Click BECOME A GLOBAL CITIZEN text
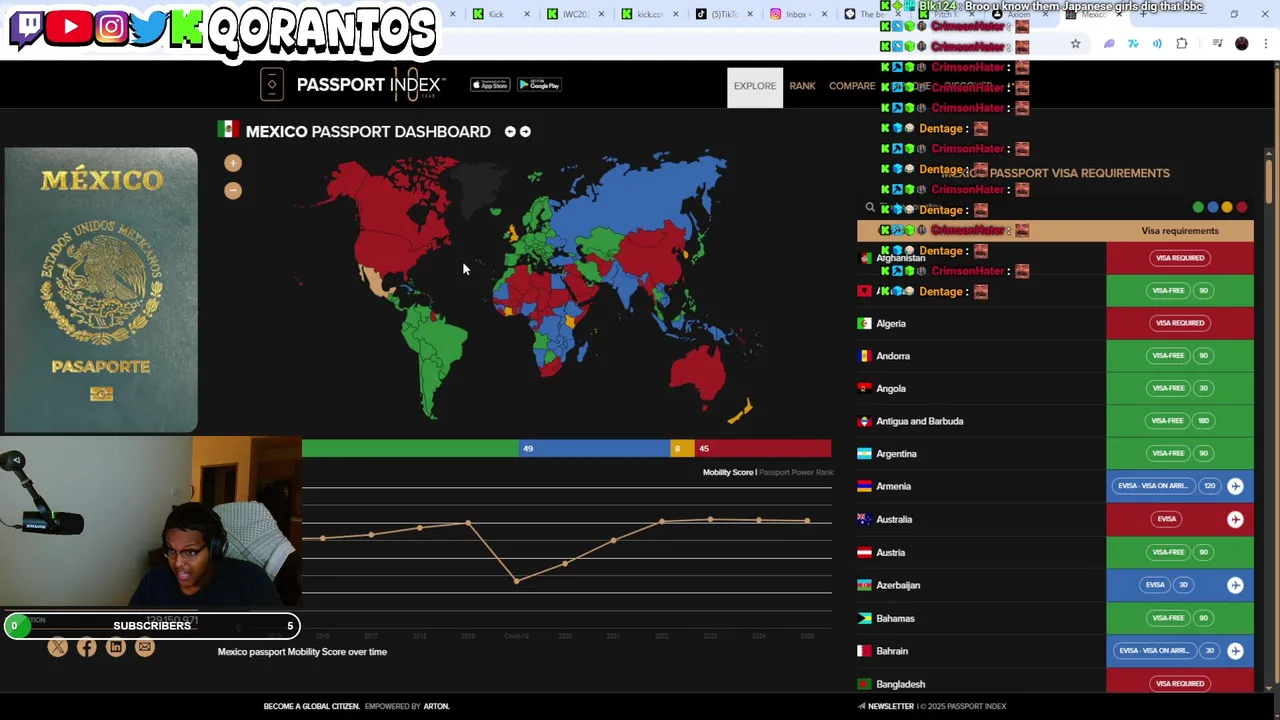Viewport: 1280px width, 720px height. coord(311,706)
